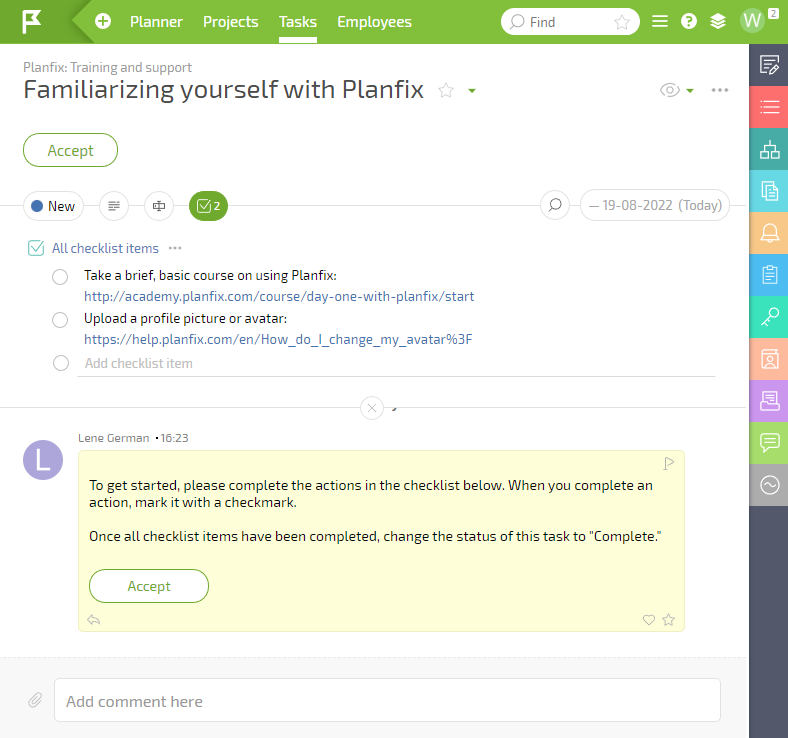Star the Lene German comment

click(668, 620)
